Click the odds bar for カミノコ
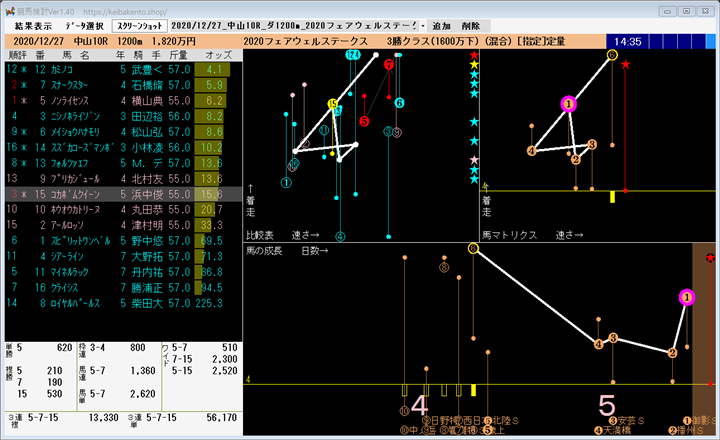The image size is (720, 440). (212, 70)
